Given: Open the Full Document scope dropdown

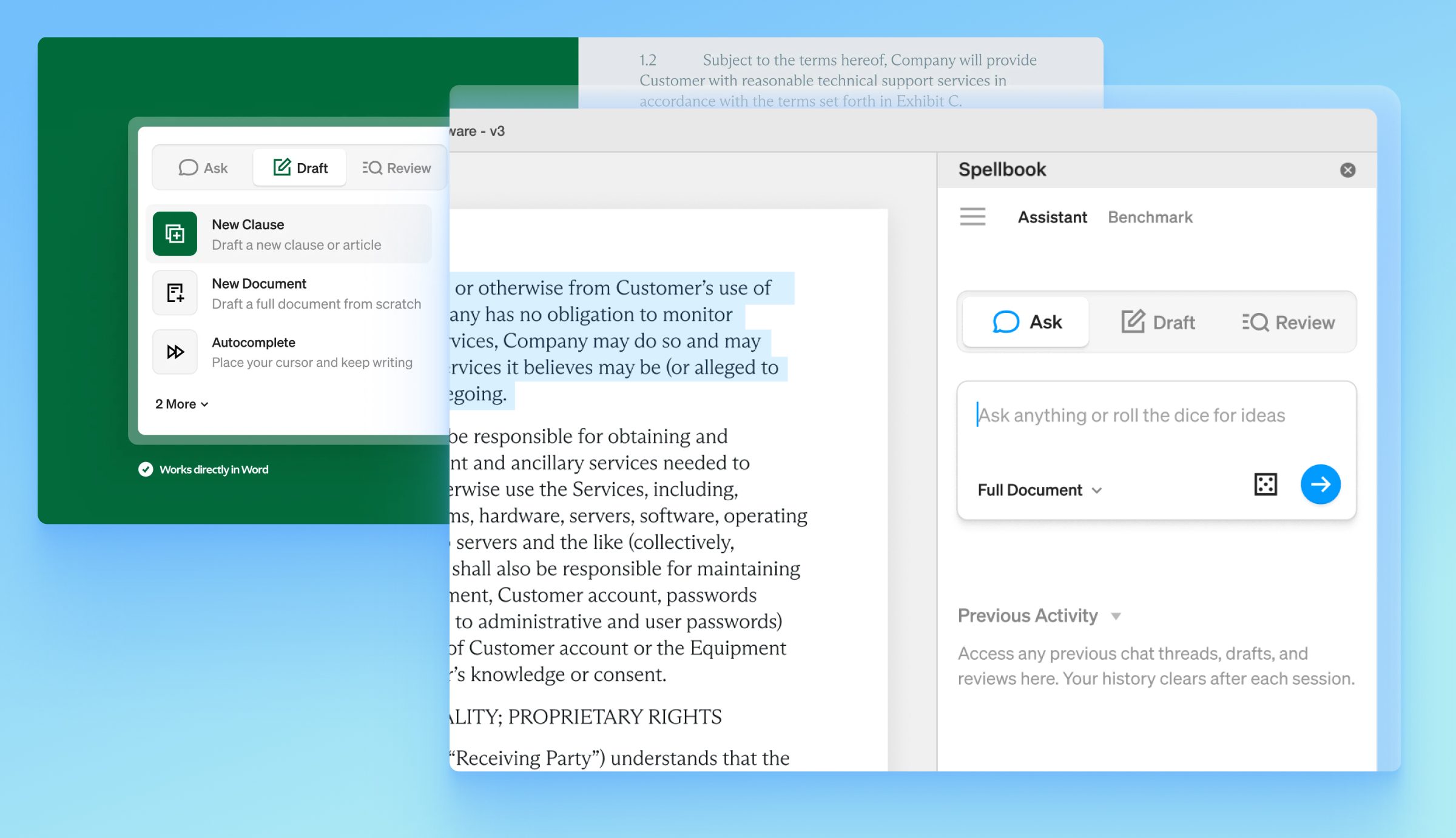Looking at the screenshot, I should coord(1039,490).
